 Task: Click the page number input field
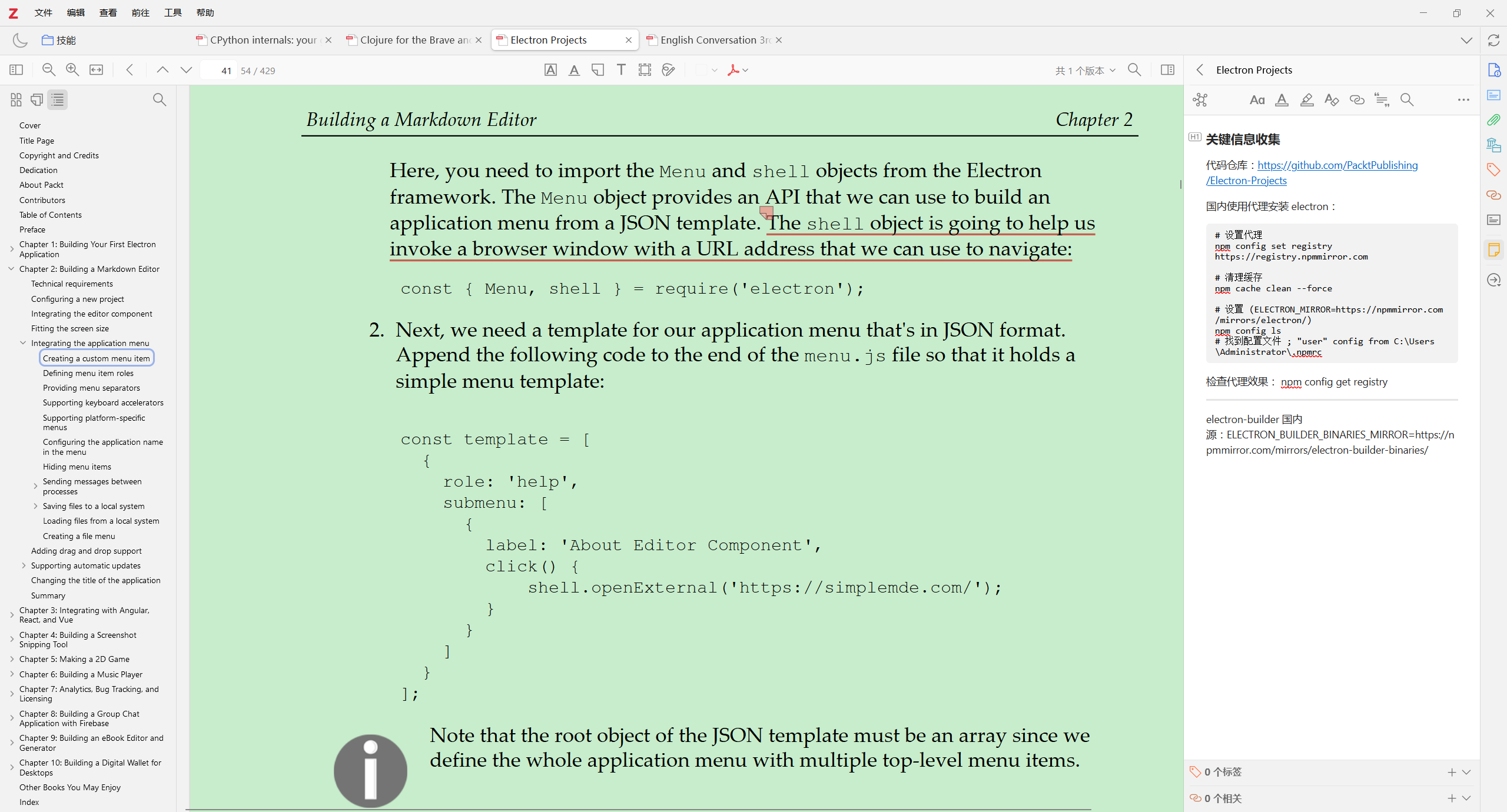[x=219, y=71]
